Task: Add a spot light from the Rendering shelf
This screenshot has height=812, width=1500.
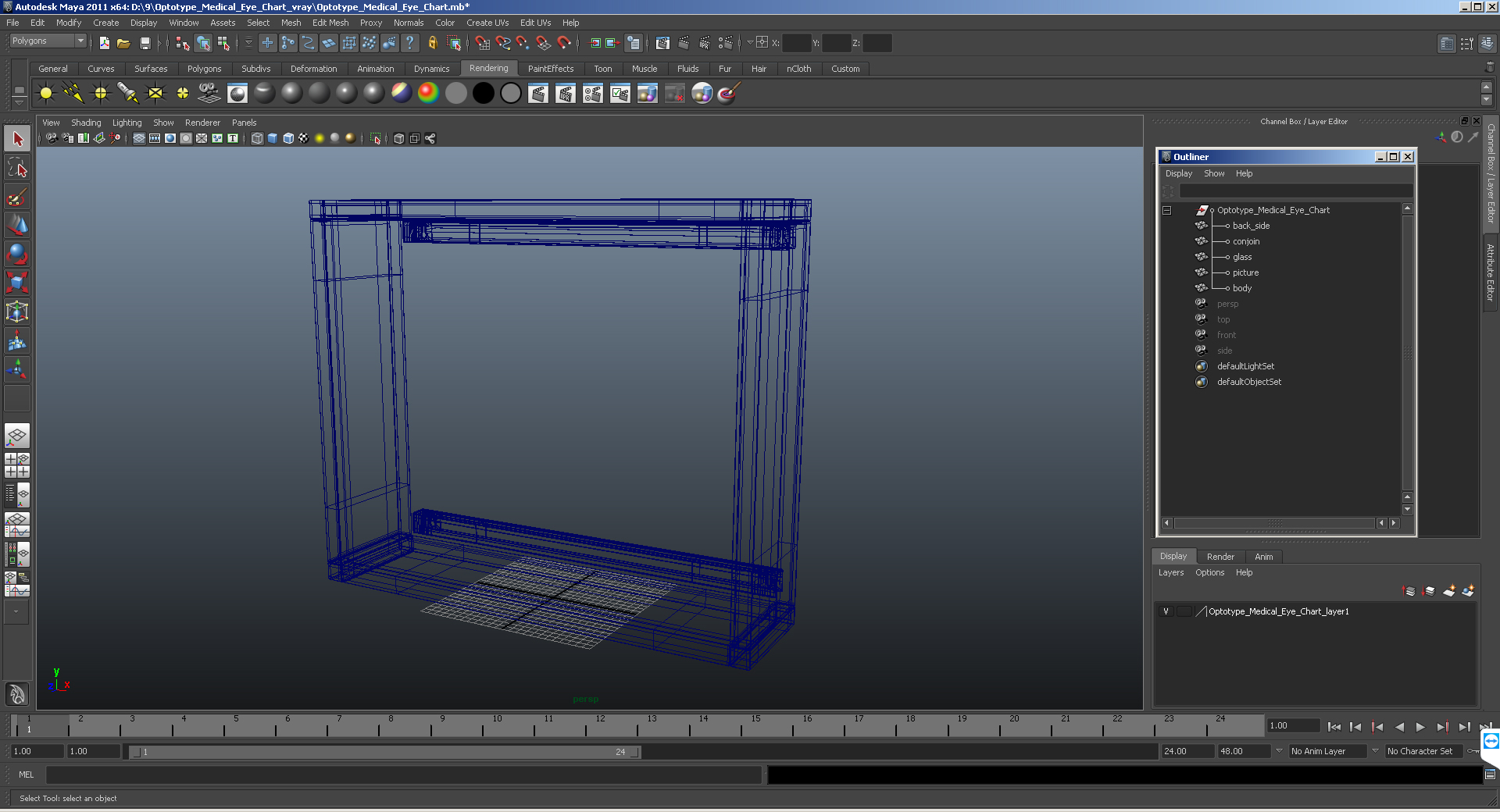Action: click(x=127, y=94)
